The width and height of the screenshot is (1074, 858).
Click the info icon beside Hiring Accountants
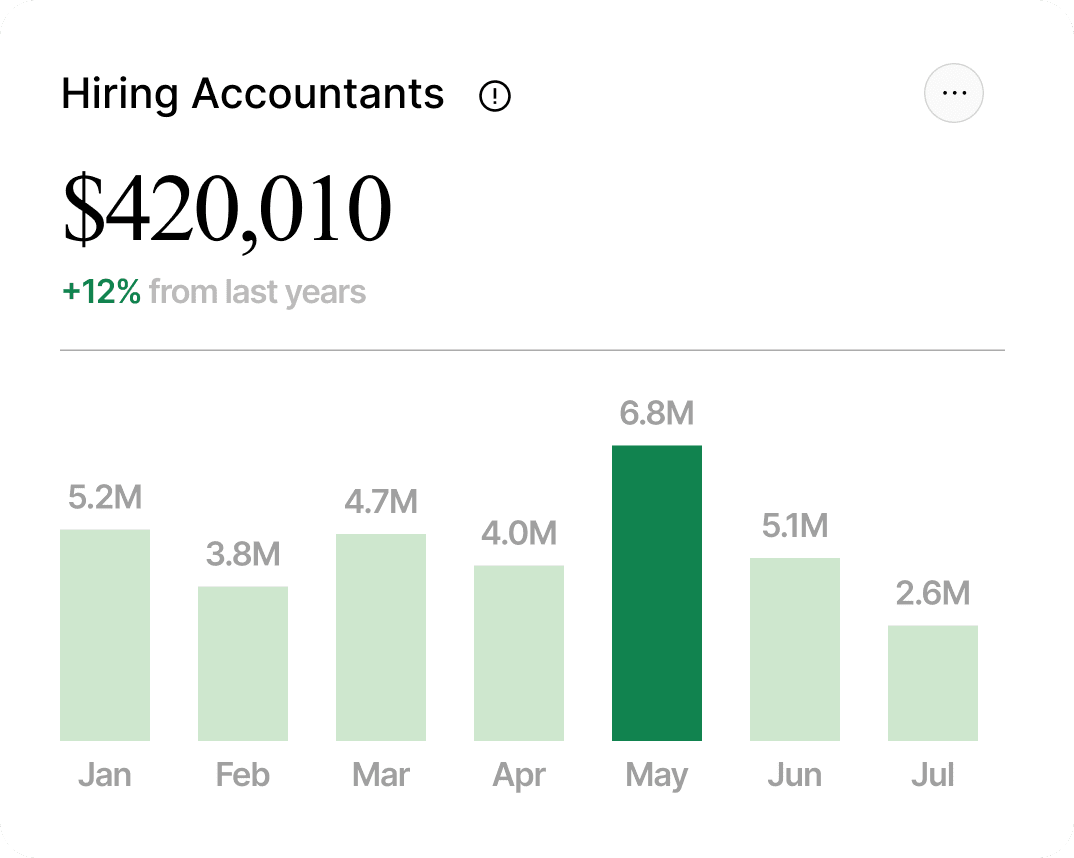click(495, 96)
